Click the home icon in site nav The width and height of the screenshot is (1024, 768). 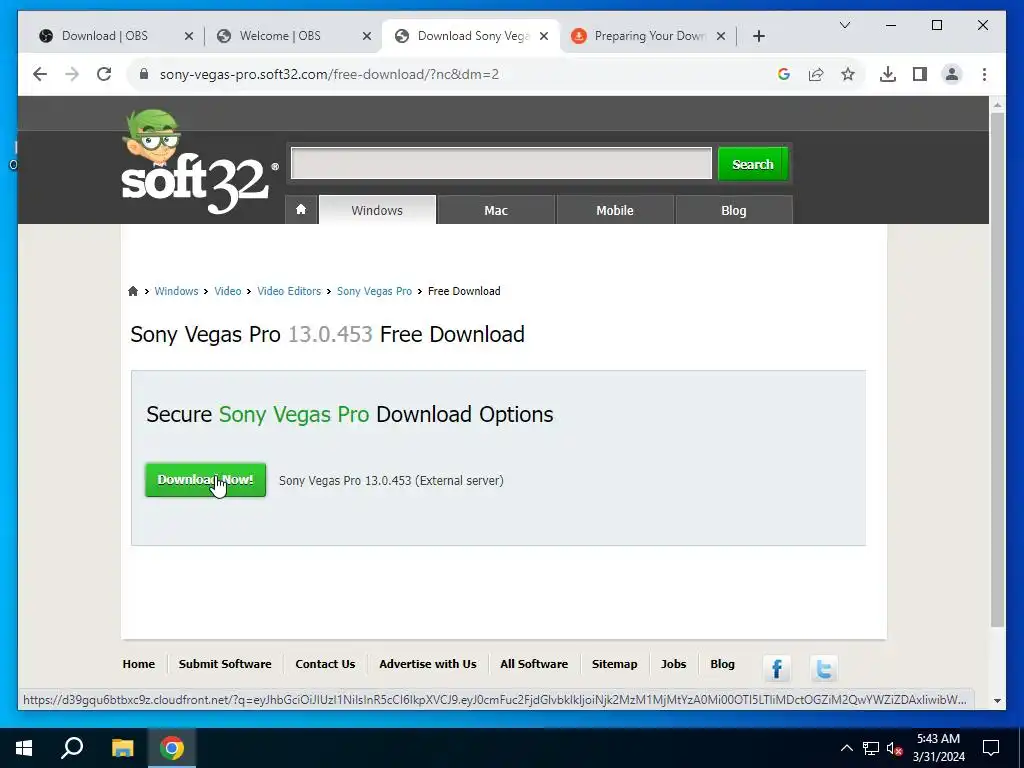301,210
